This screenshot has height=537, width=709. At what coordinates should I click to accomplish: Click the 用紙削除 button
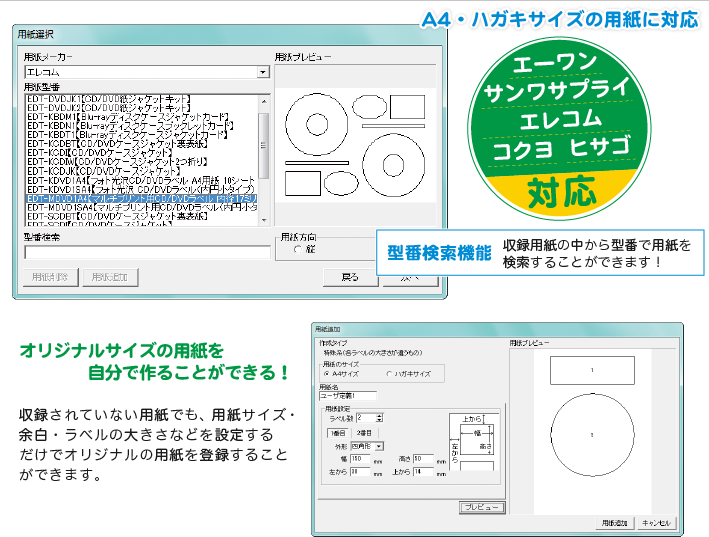[50, 277]
